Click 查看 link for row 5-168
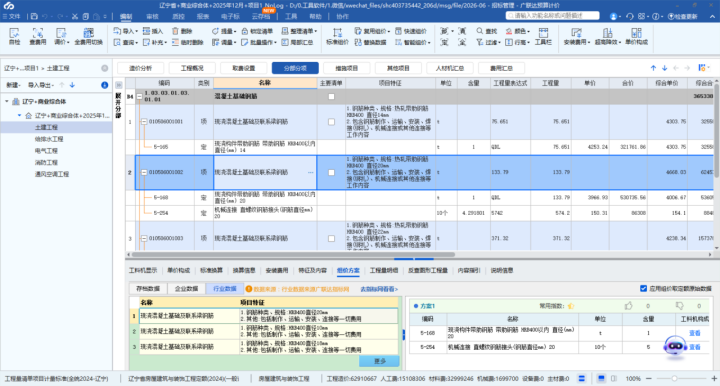The image size is (720, 386). coord(694,333)
